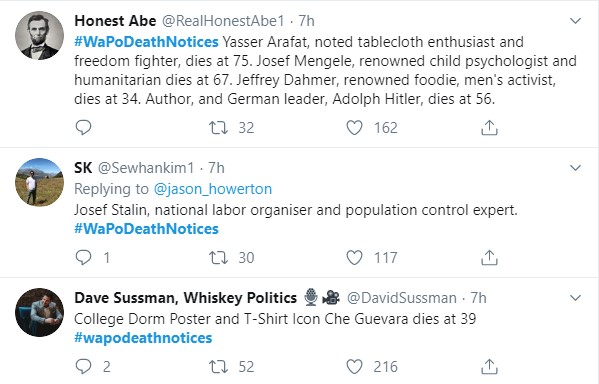The width and height of the screenshot is (599, 384).
Task: Open more options chevron on Honest Abe's tweet
Action: click(x=575, y=21)
